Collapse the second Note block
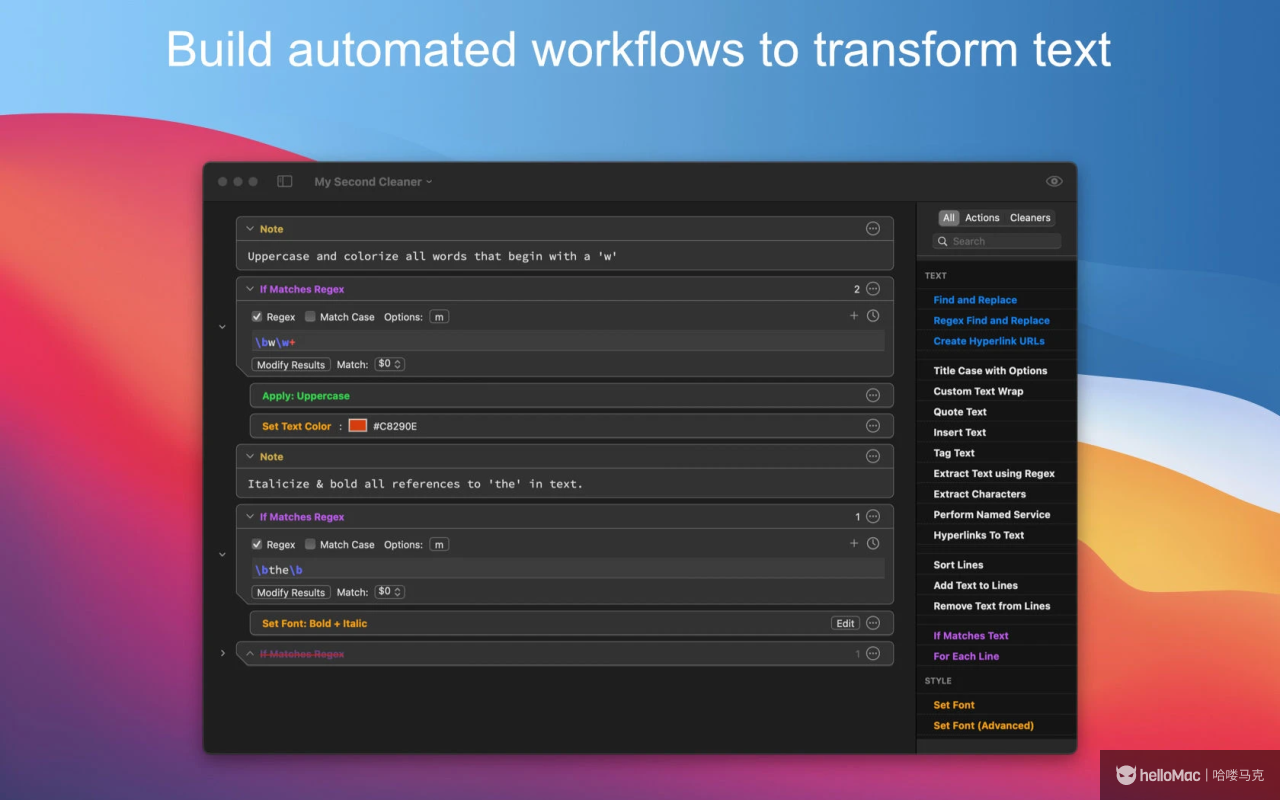The height and width of the screenshot is (800, 1280). tap(250, 456)
